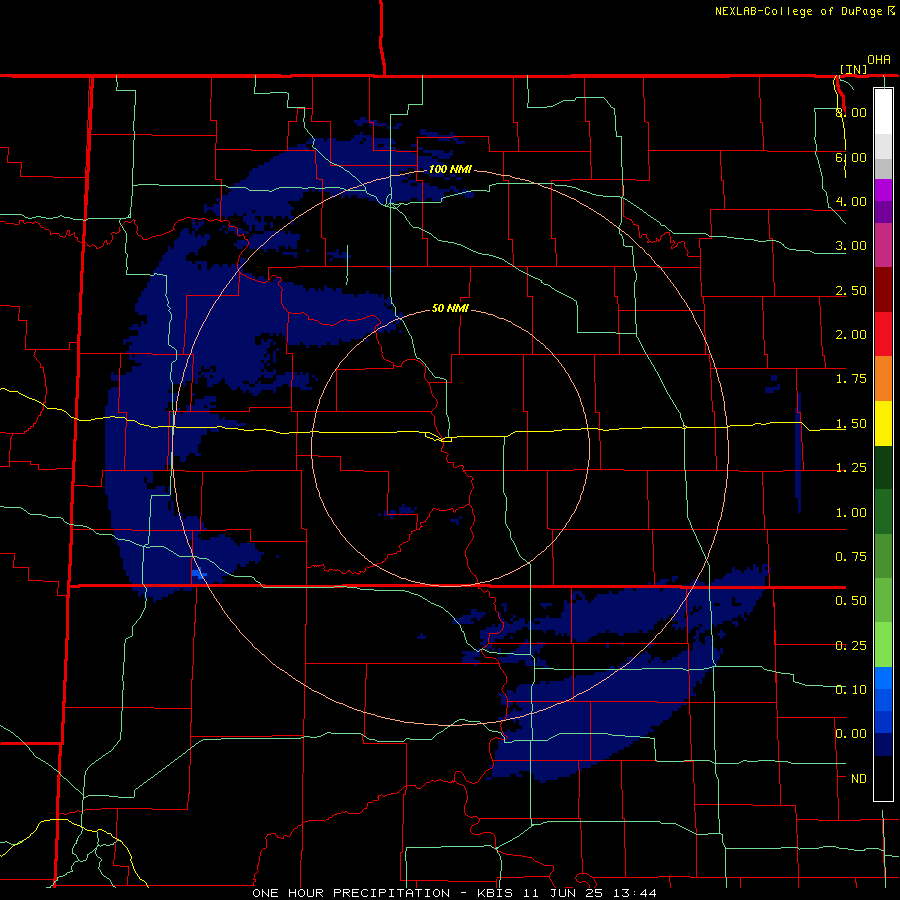This screenshot has width=900, height=900.
Task: Click the One Hour Precipitation KBIS title text
Action: click(x=454, y=893)
